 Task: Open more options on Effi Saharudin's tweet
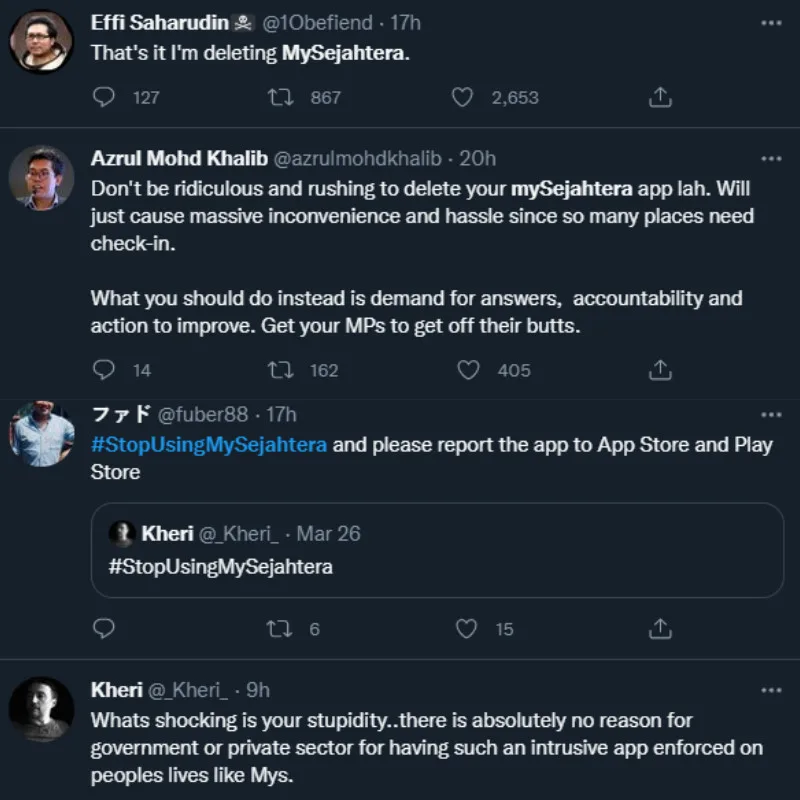pyautogui.click(x=771, y=23)
